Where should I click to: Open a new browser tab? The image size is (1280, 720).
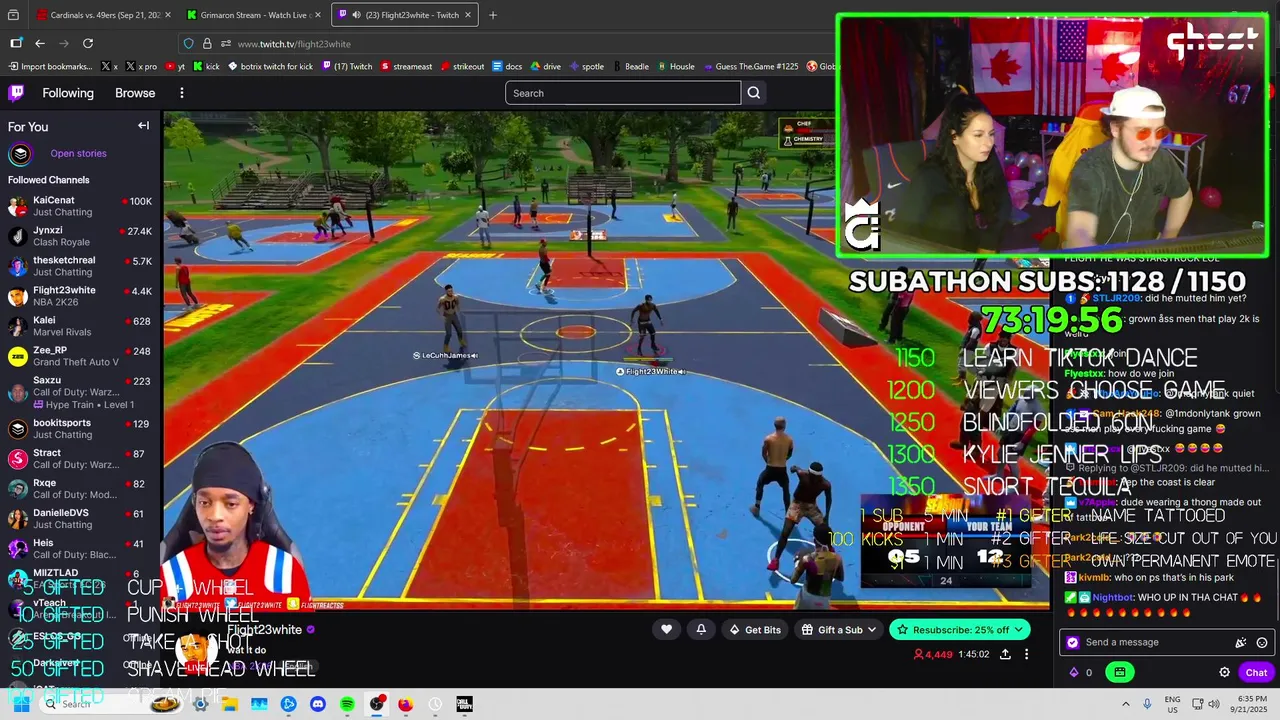[492, 15]
